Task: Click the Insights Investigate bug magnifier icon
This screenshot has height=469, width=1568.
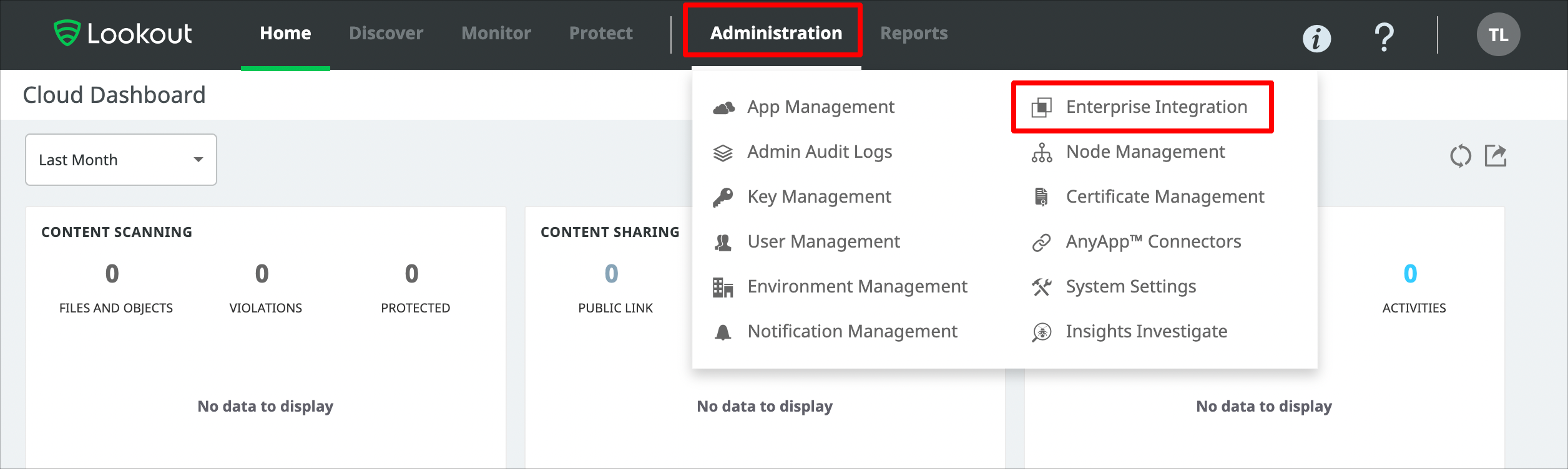Action: point(1041,332)
